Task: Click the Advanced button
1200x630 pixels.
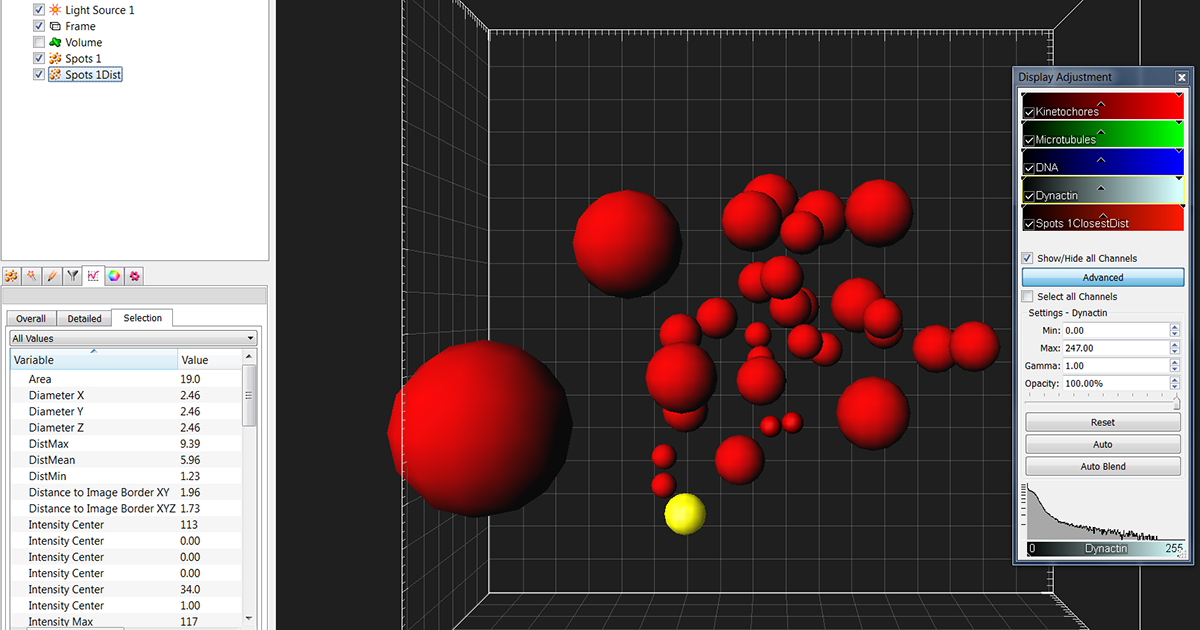Action: coord(1102,277)
